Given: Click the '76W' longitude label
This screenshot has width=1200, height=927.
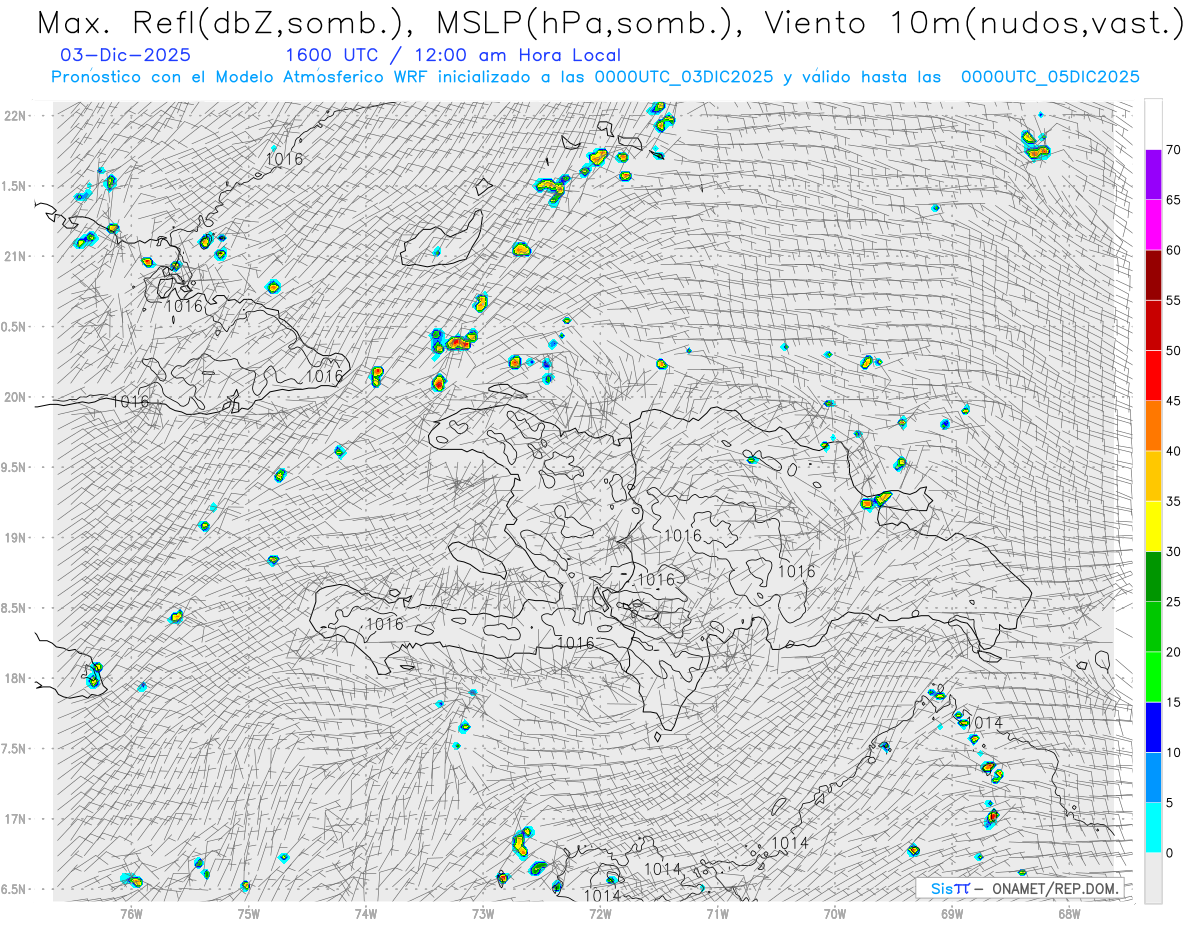Looking at the screenshot, I should (132, 913).
